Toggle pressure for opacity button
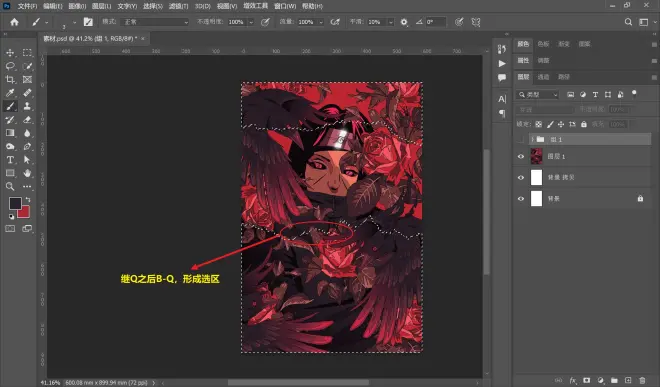660x387 pixels. coord(265,22)
